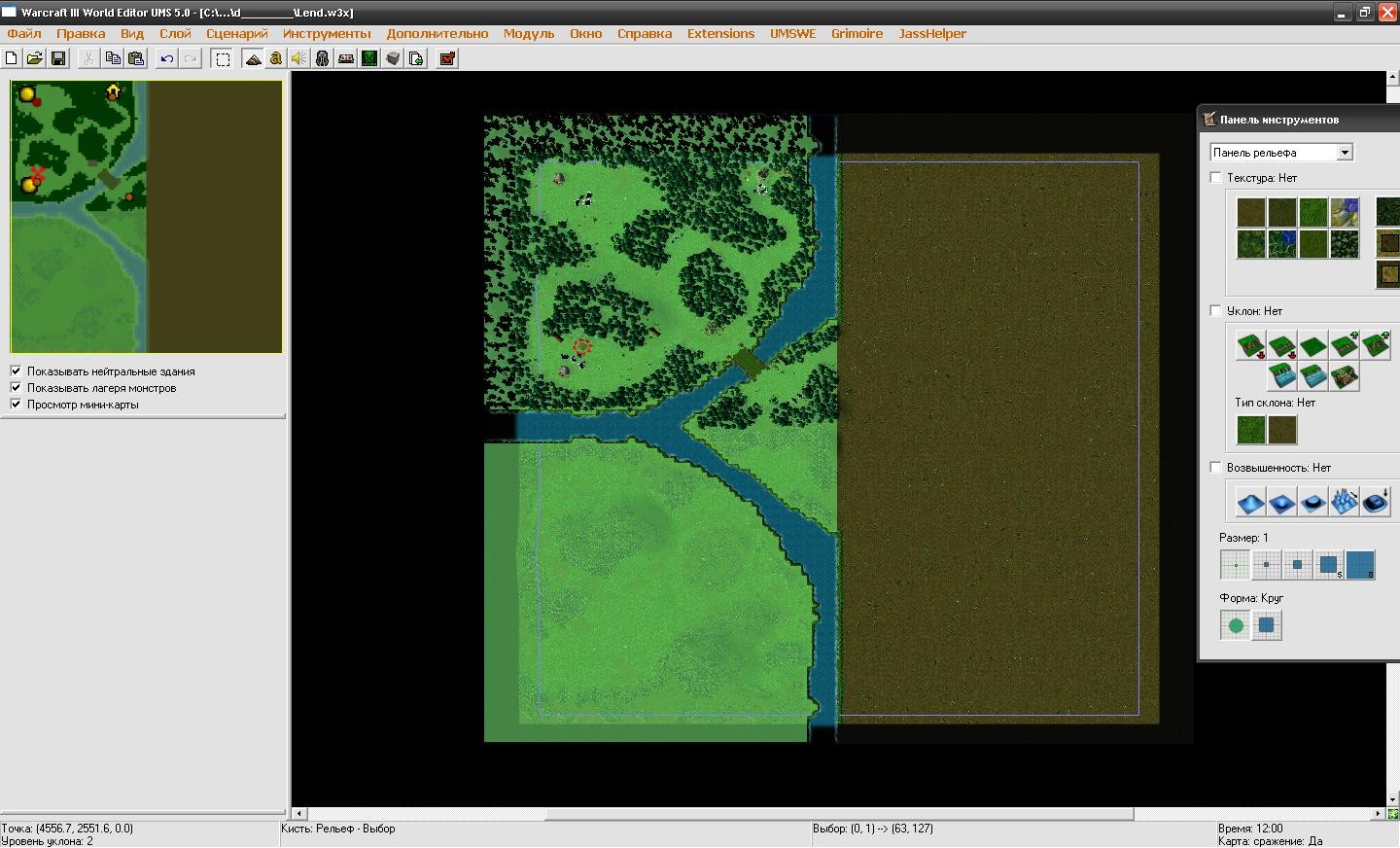Select the first water cliff tool in the cliff row
Image resolution: width=1400 pixels, height=848 pixels.
[1282, 376]
